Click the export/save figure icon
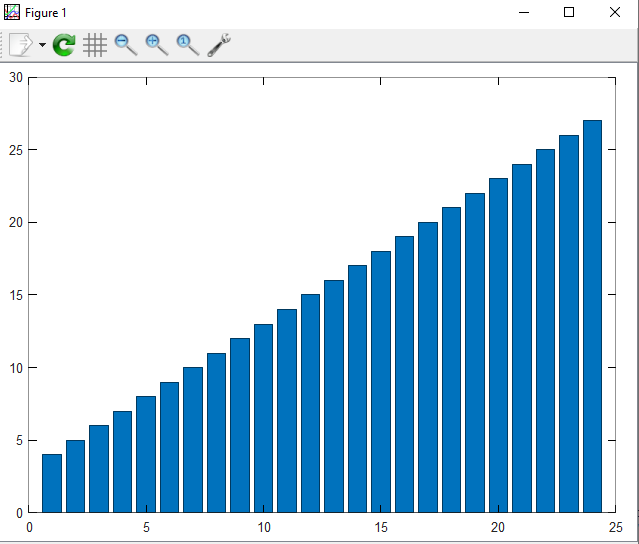 click(x=20, y=45)
